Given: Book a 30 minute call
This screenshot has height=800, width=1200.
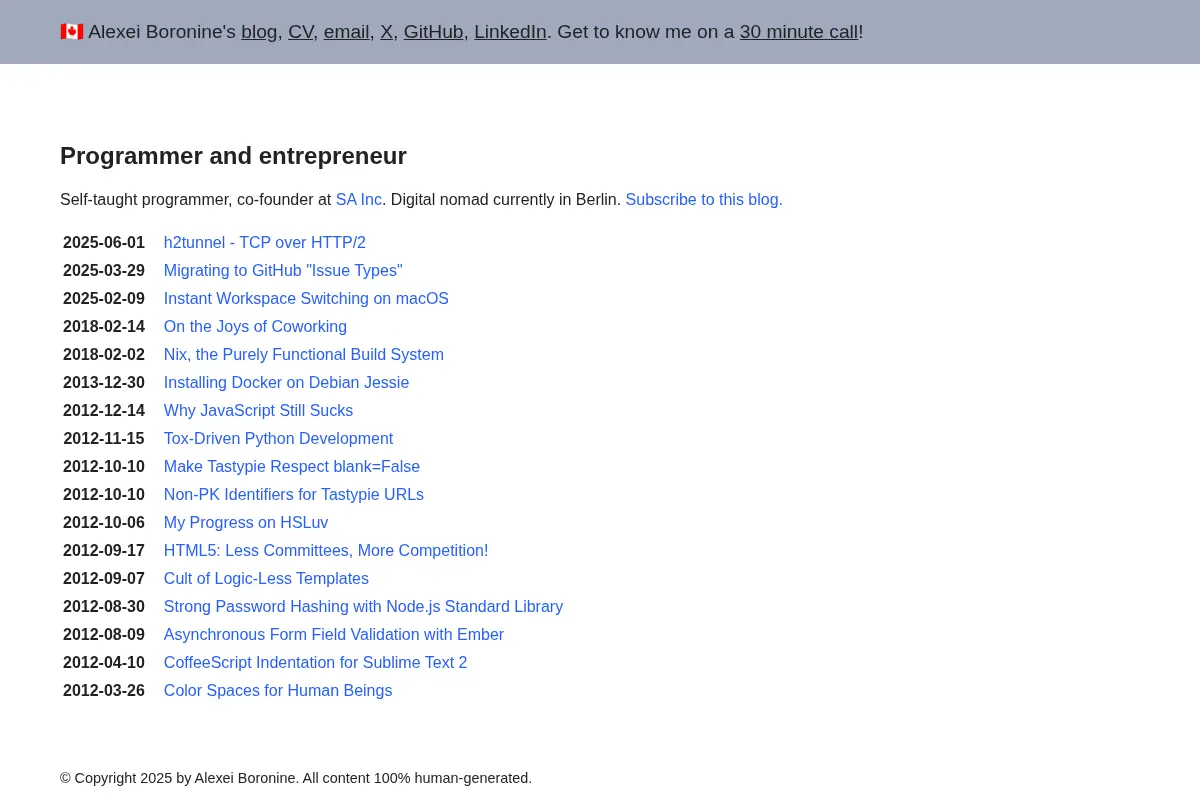Looking at the screenshot, I should point(799,32).
